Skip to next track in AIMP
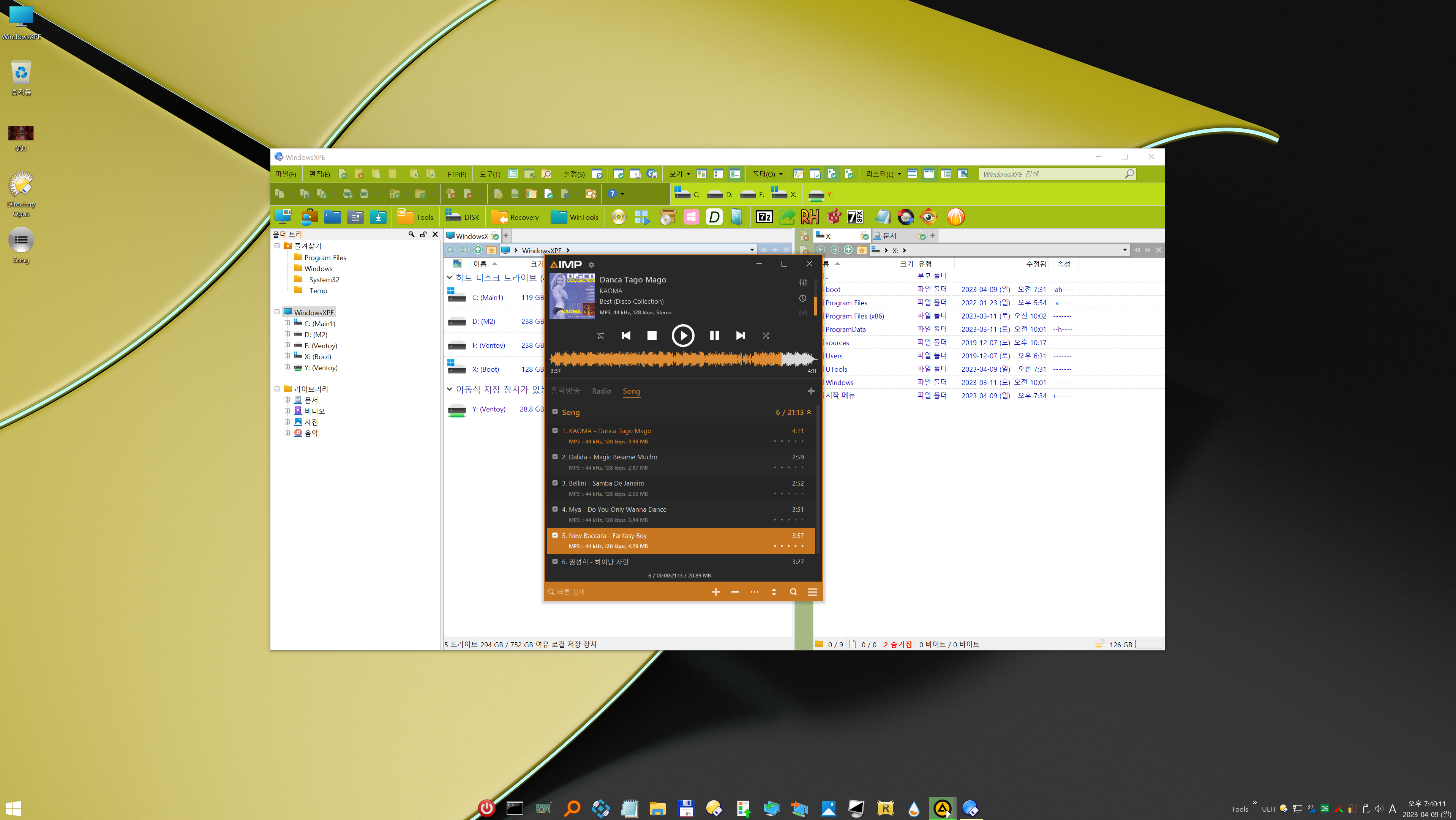The height and width of the screenshot is (820, 1456). (741, 335)
